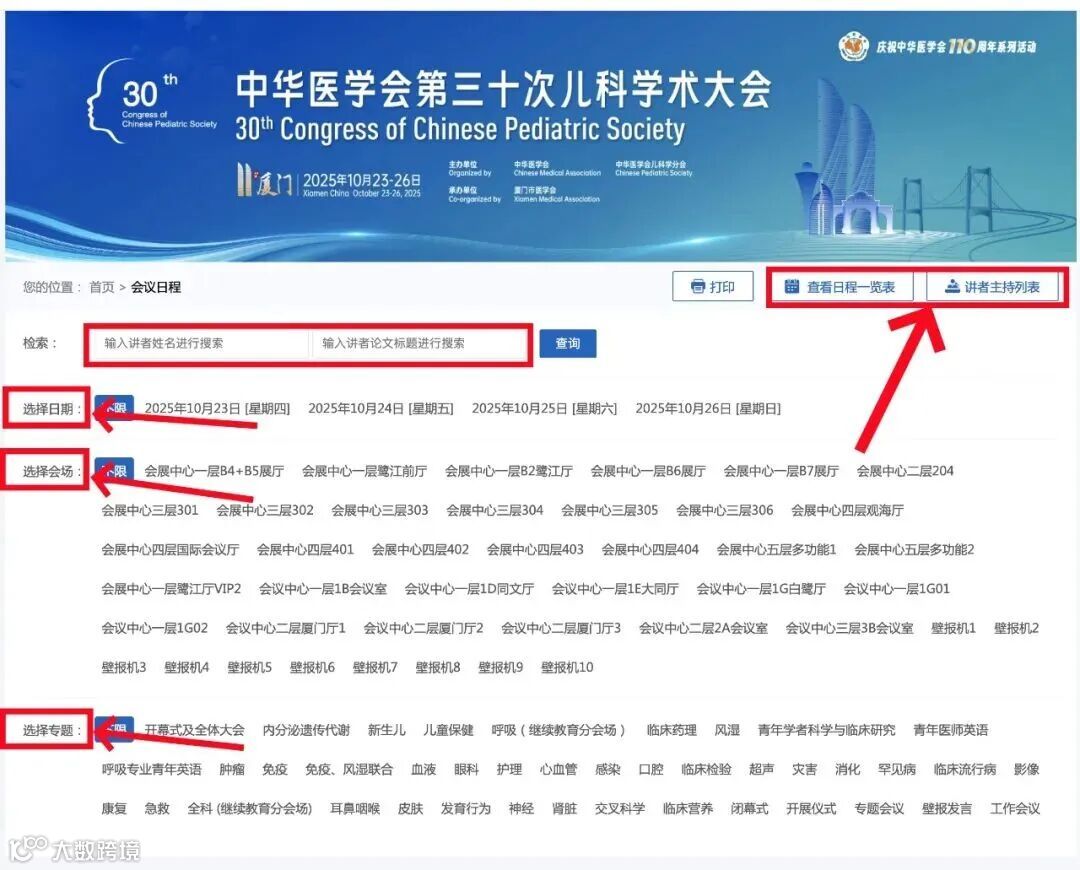The image size is (1080, 870).
Task: Select venue 会议中心二层厦门厅3
Action: click(x=561, y=628)
